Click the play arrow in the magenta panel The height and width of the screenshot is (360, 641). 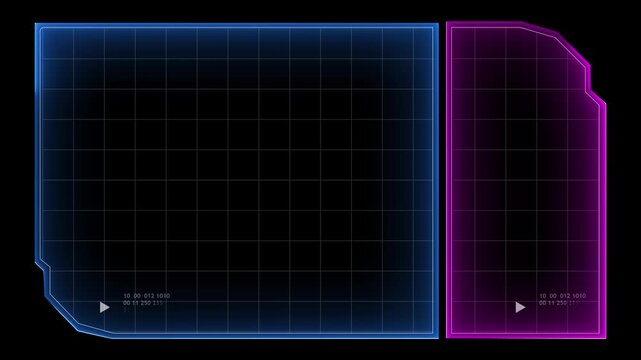[520, 307]
